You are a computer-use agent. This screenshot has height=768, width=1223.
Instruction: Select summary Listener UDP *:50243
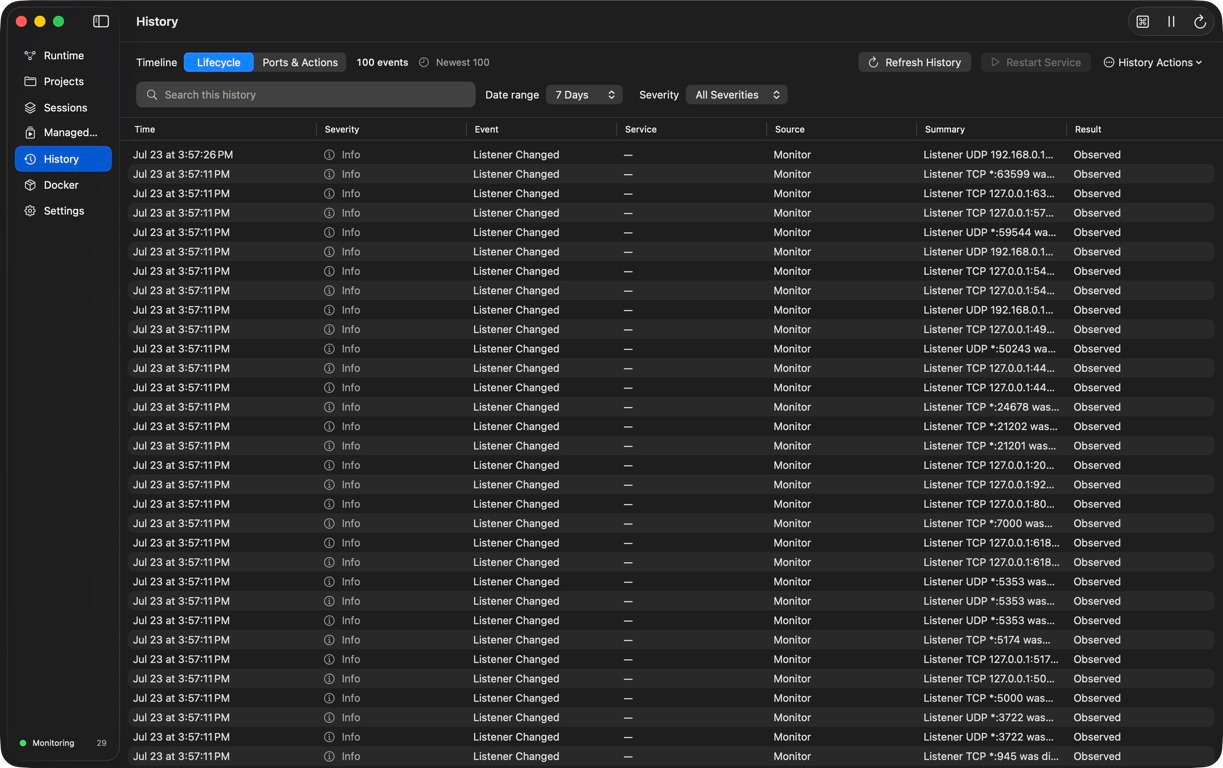(x=989, y=349)
